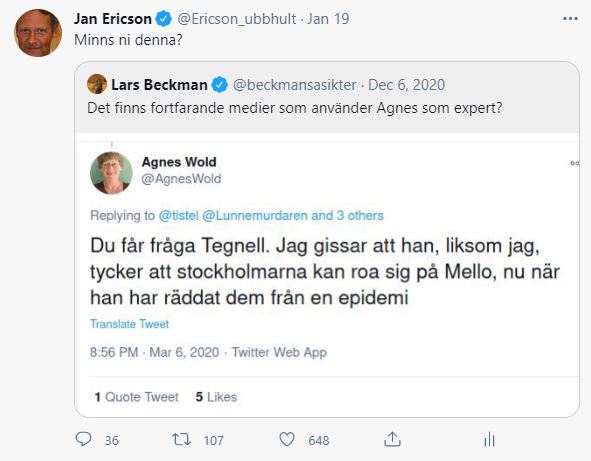The image size is (591, 461).
Task: Open the three-dot more menu on Jan Ericson's tweet
Action: [570, 19]
